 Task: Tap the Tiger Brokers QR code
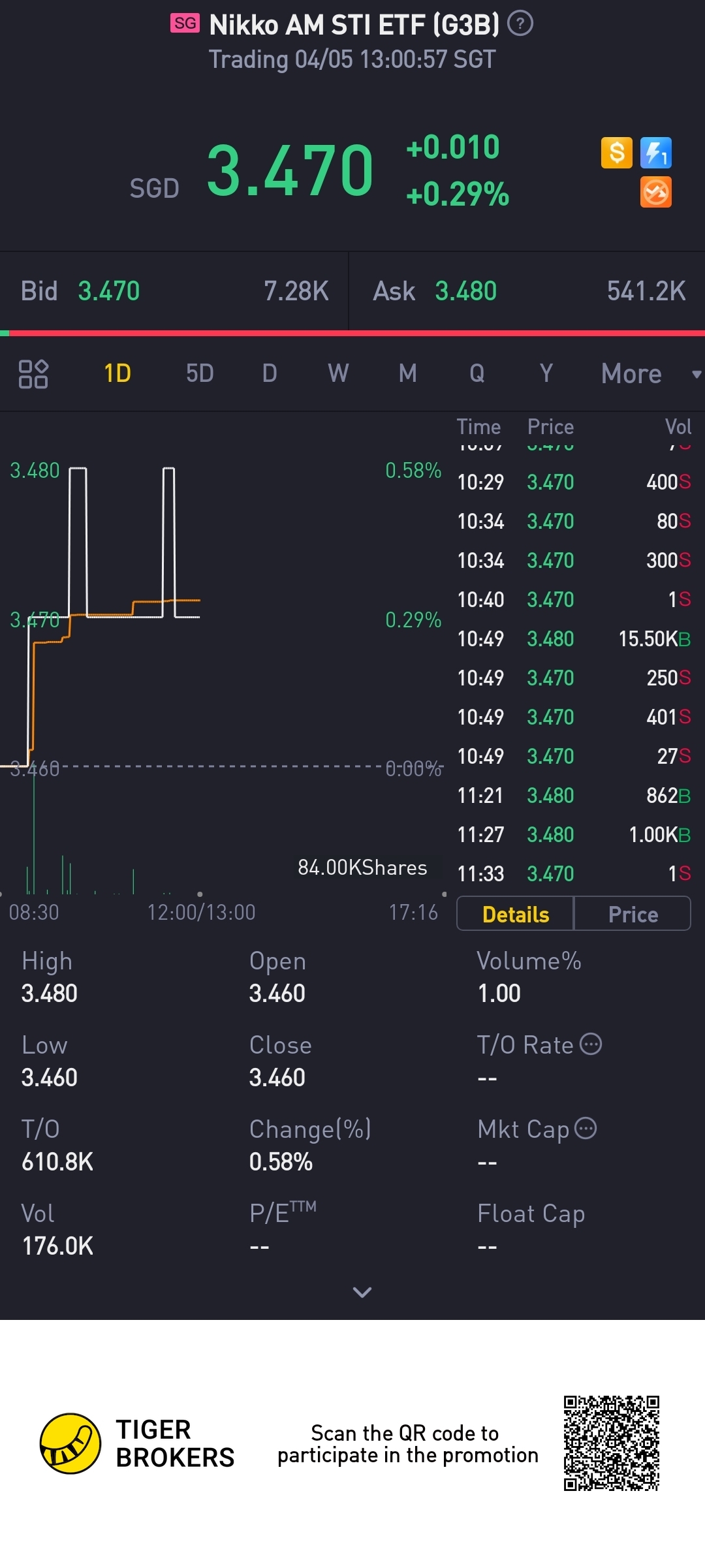pyautogui.click(x=612, y=1443)
